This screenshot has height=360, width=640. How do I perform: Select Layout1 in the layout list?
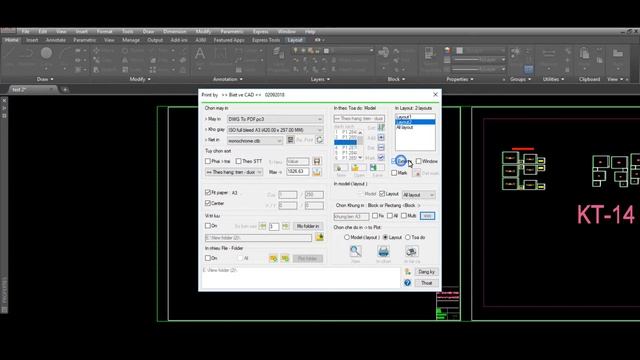(415, 117)
